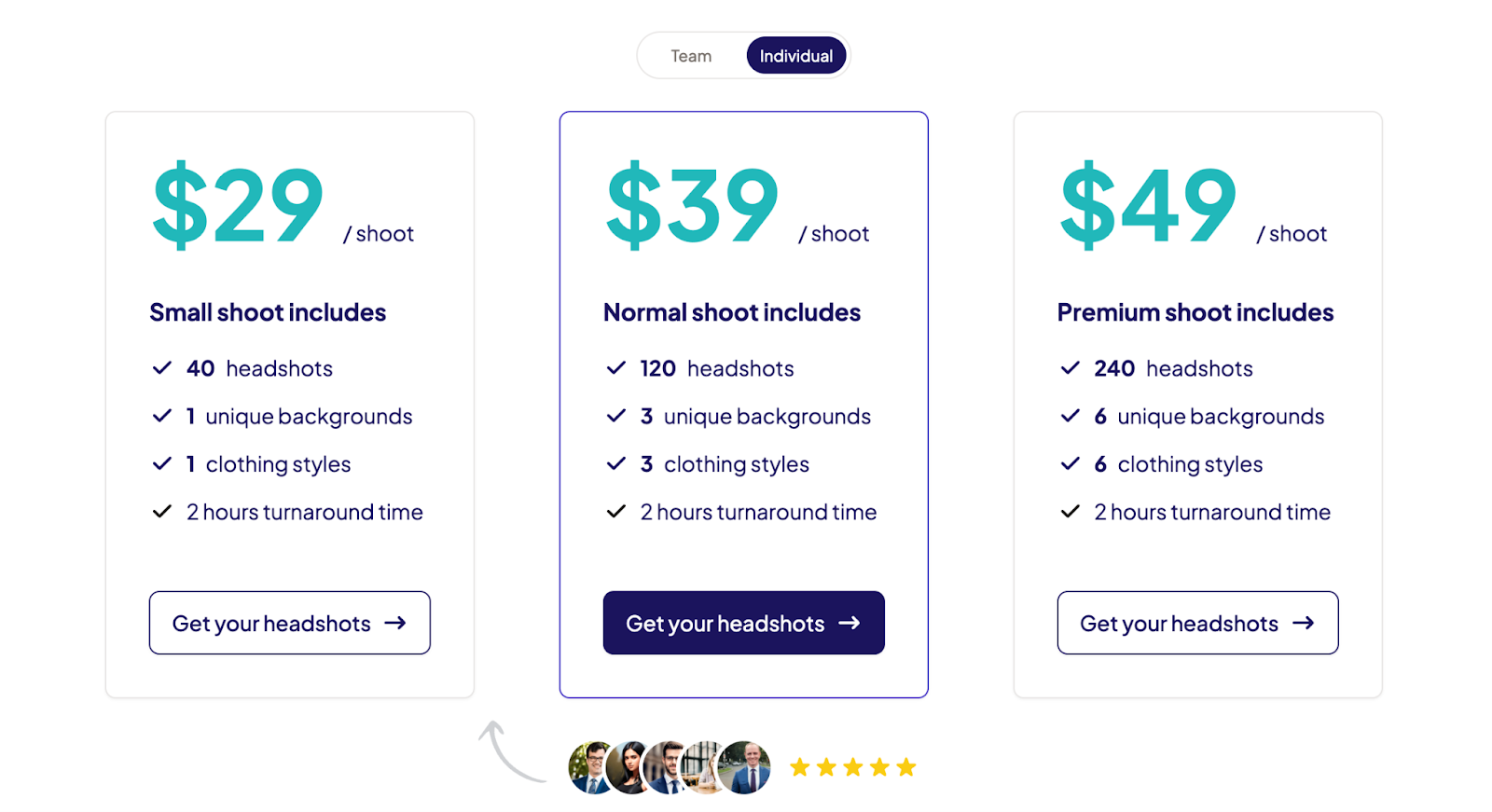The width and height of the screenshot is (1492, 812).
Task: Click the last avatar of man in suit
Action: coord(746,768)
